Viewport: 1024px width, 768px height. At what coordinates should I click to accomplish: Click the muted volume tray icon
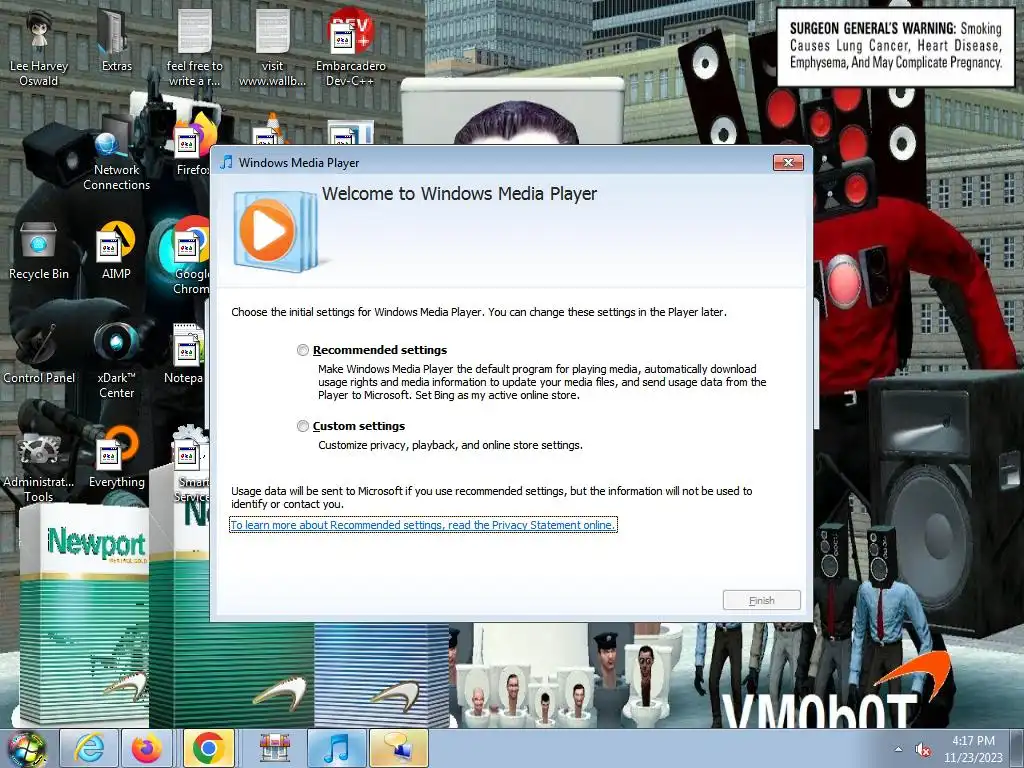[x=923, y=749]
